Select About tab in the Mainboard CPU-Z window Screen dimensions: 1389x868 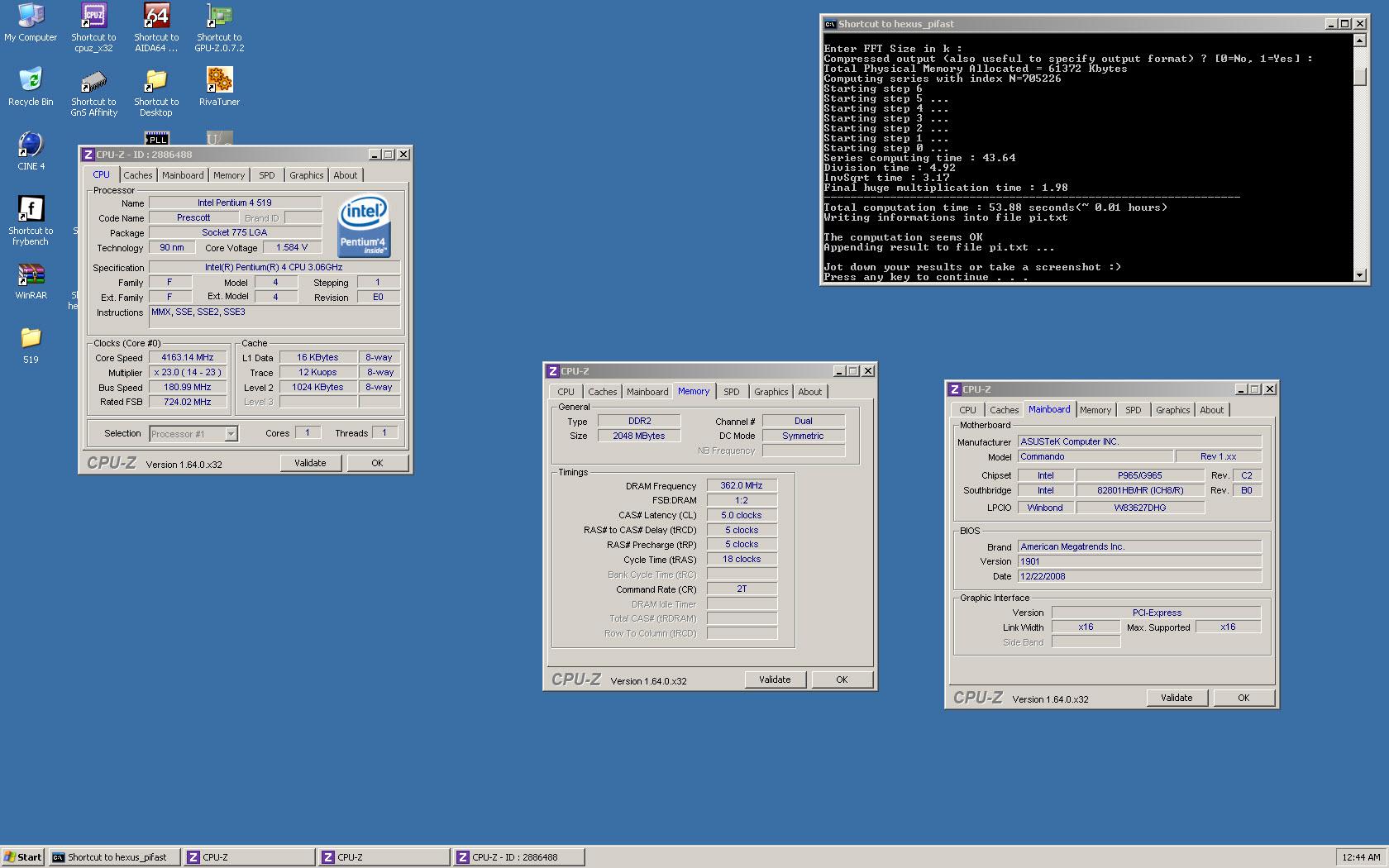(1212, 410)
